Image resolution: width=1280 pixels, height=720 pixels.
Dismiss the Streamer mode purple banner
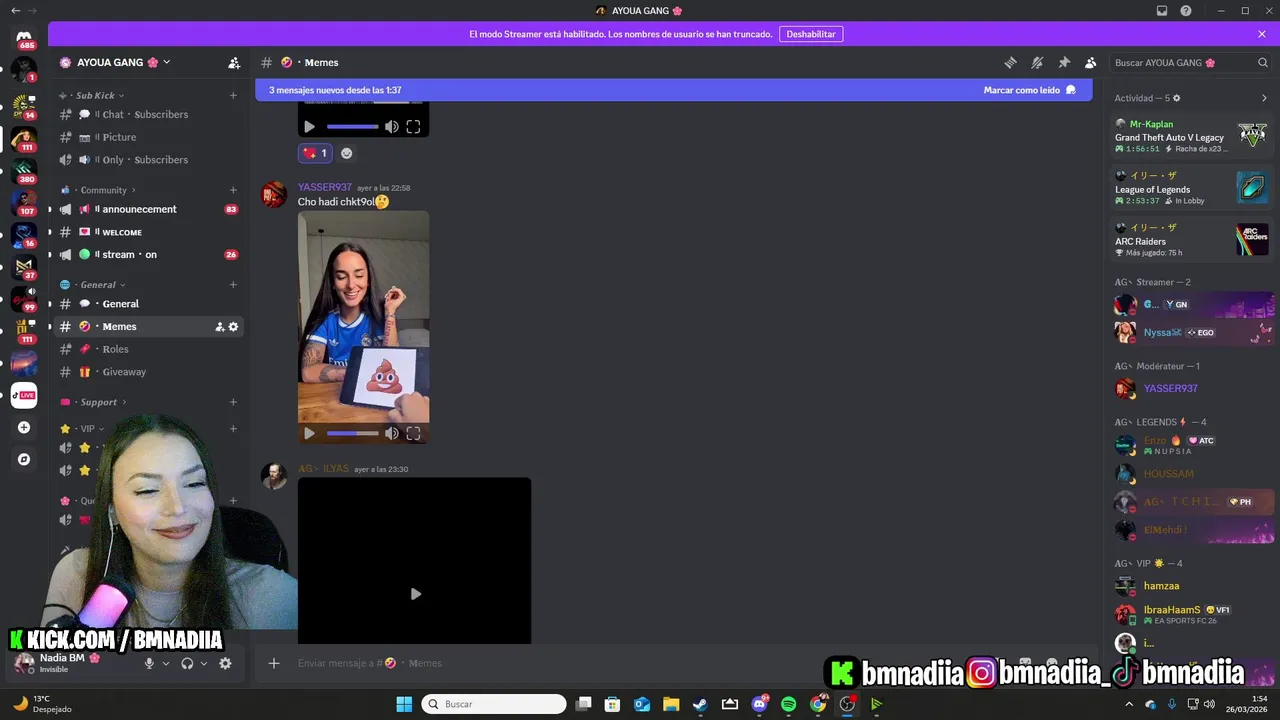tap(1262, 34)
